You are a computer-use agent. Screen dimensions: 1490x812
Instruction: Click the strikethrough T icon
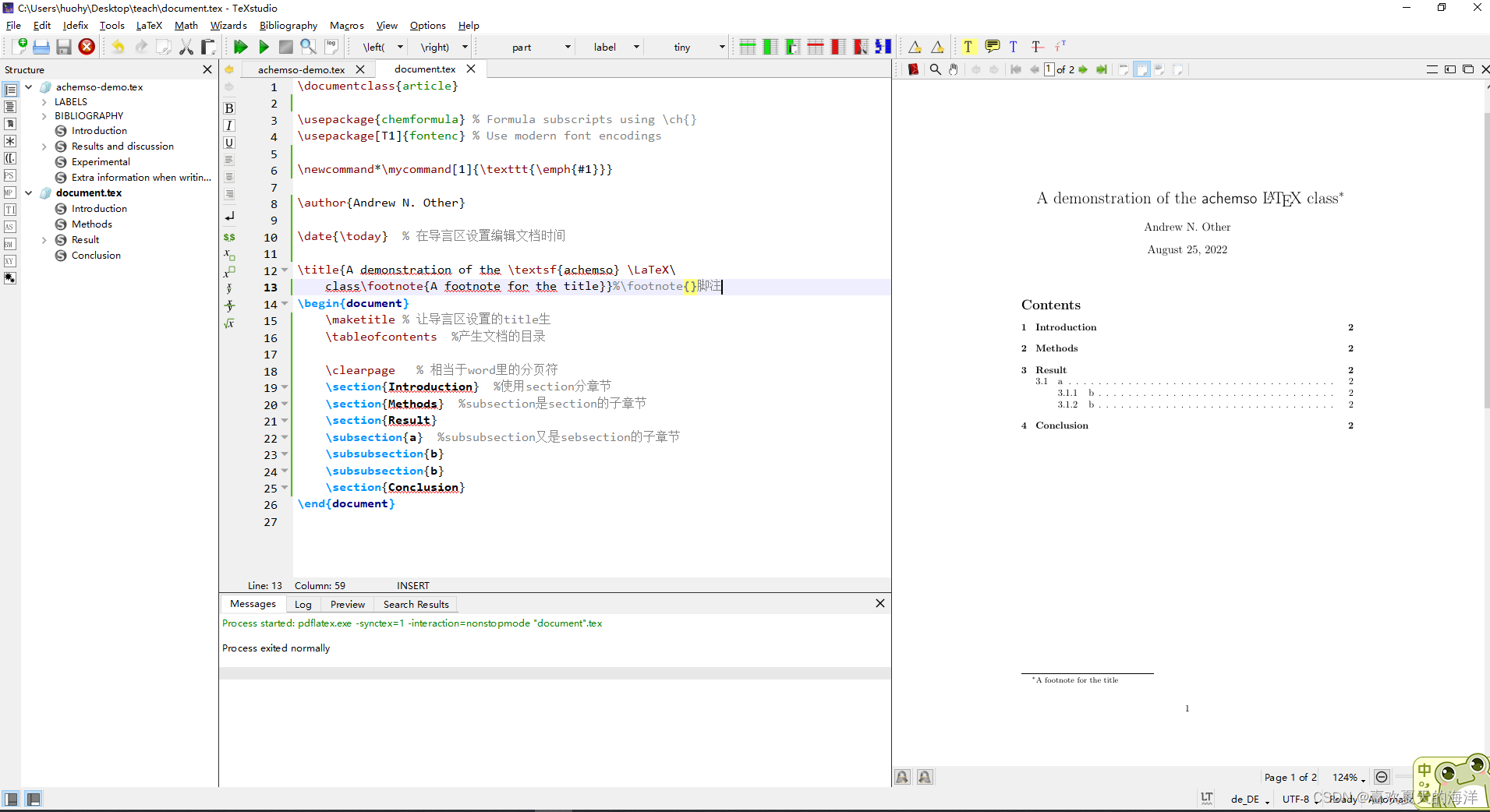pyautogui.click(x=1036, y=47)
